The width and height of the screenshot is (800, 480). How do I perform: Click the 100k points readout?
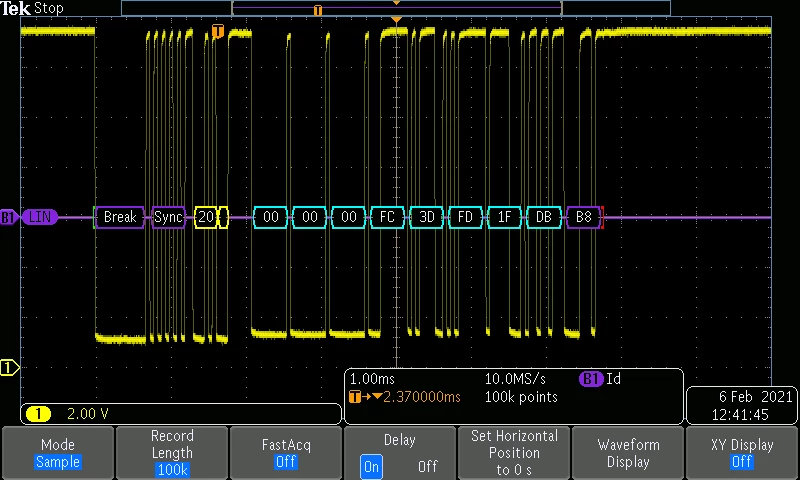tap(521, 397)
